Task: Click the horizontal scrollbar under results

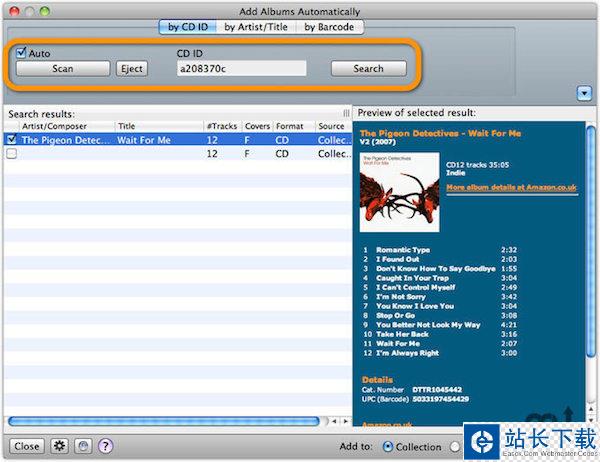Action: (x=165, y=422)
